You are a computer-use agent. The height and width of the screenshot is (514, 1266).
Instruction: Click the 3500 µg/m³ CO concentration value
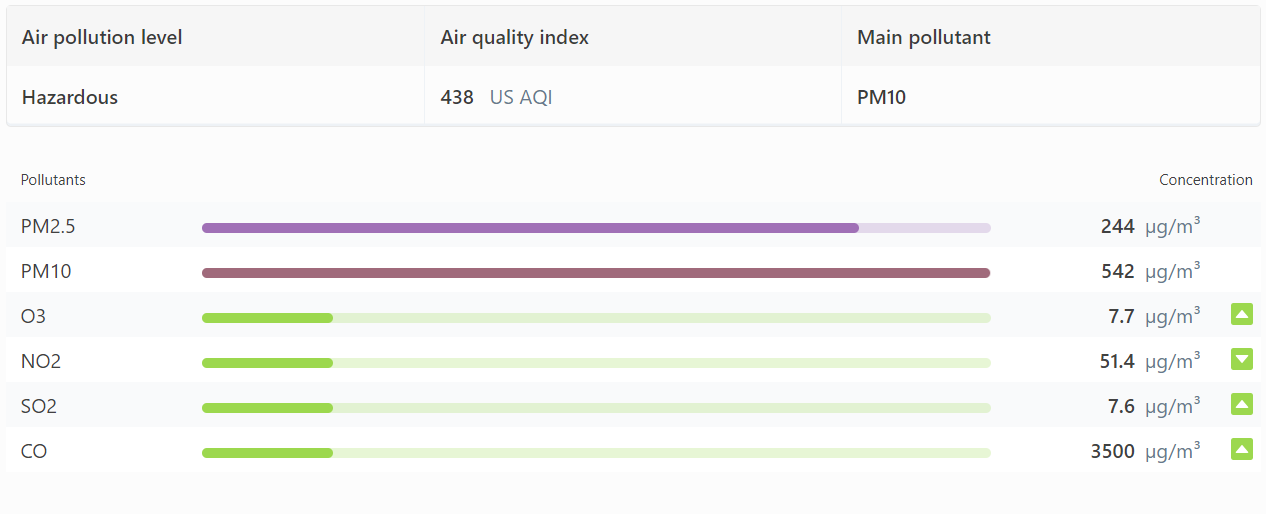1145,451
